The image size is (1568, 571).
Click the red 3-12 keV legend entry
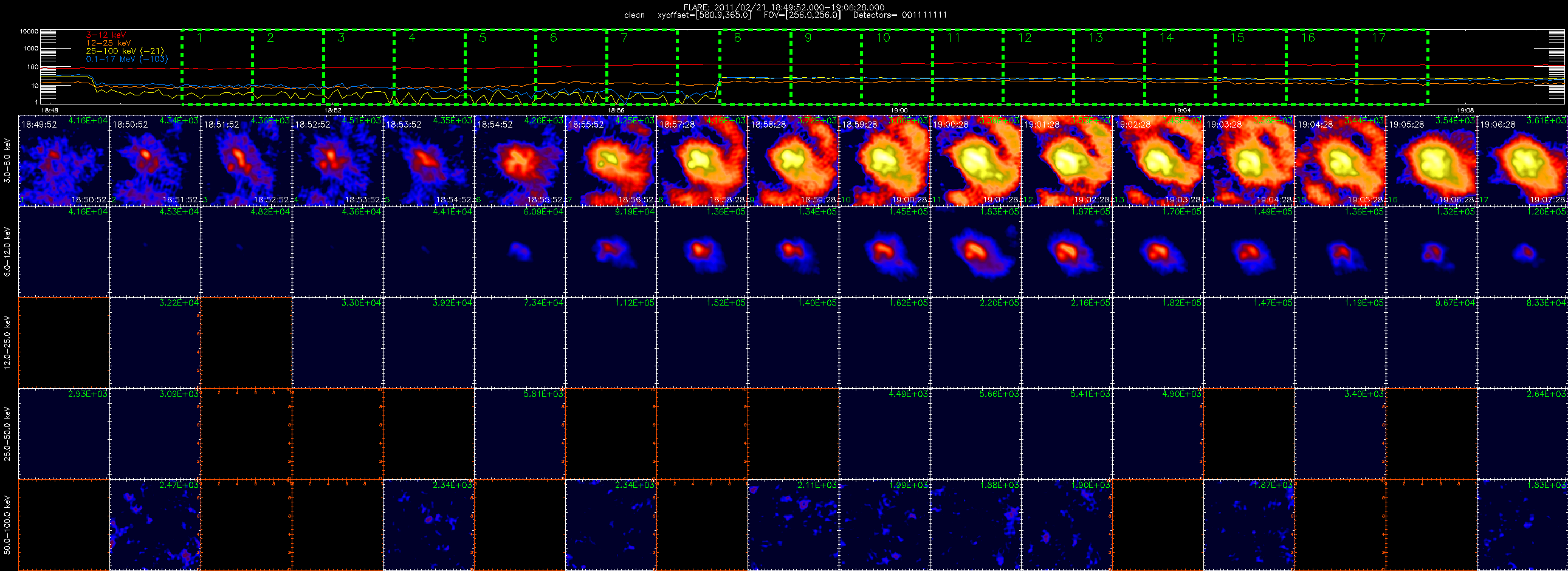coord(106,35)
